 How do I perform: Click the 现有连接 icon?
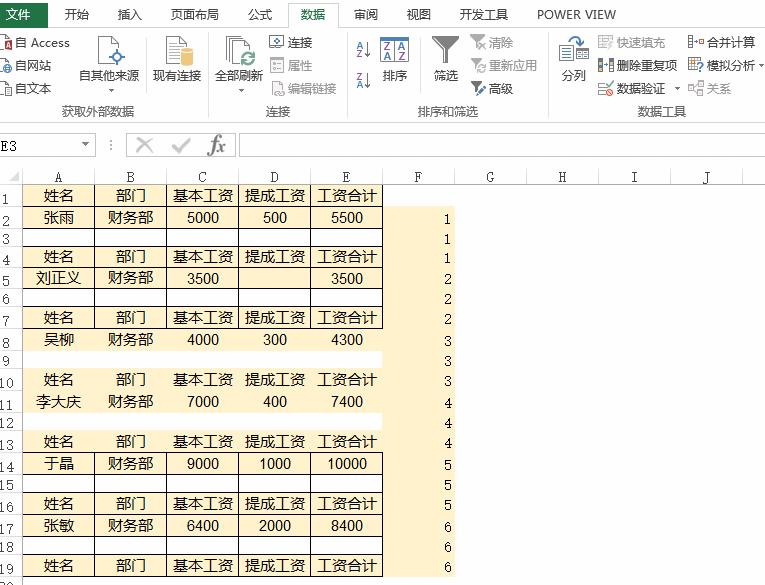pyautogui.click(x=179, y=50)
